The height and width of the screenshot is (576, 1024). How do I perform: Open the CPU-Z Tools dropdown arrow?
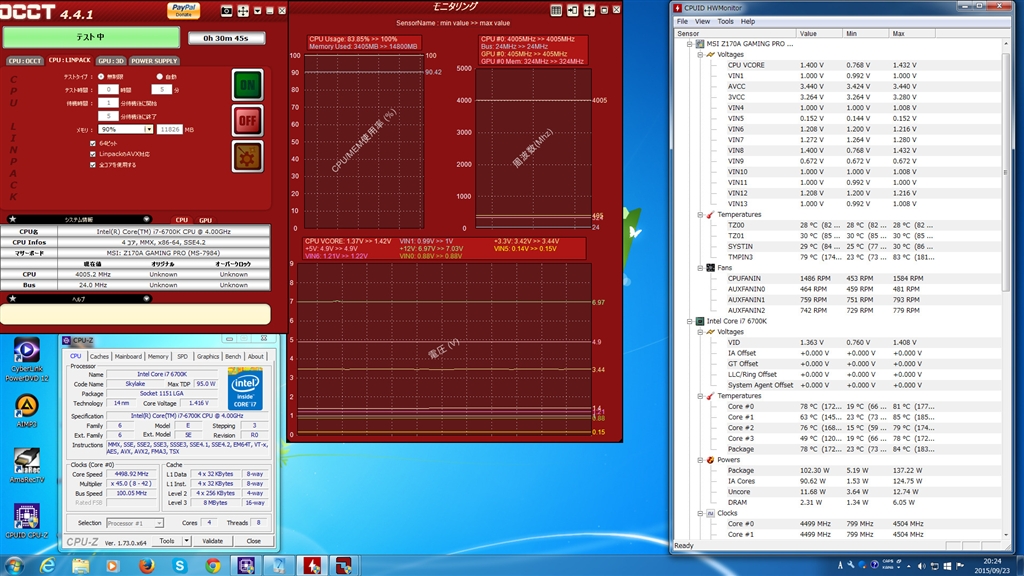pos(186,541)
